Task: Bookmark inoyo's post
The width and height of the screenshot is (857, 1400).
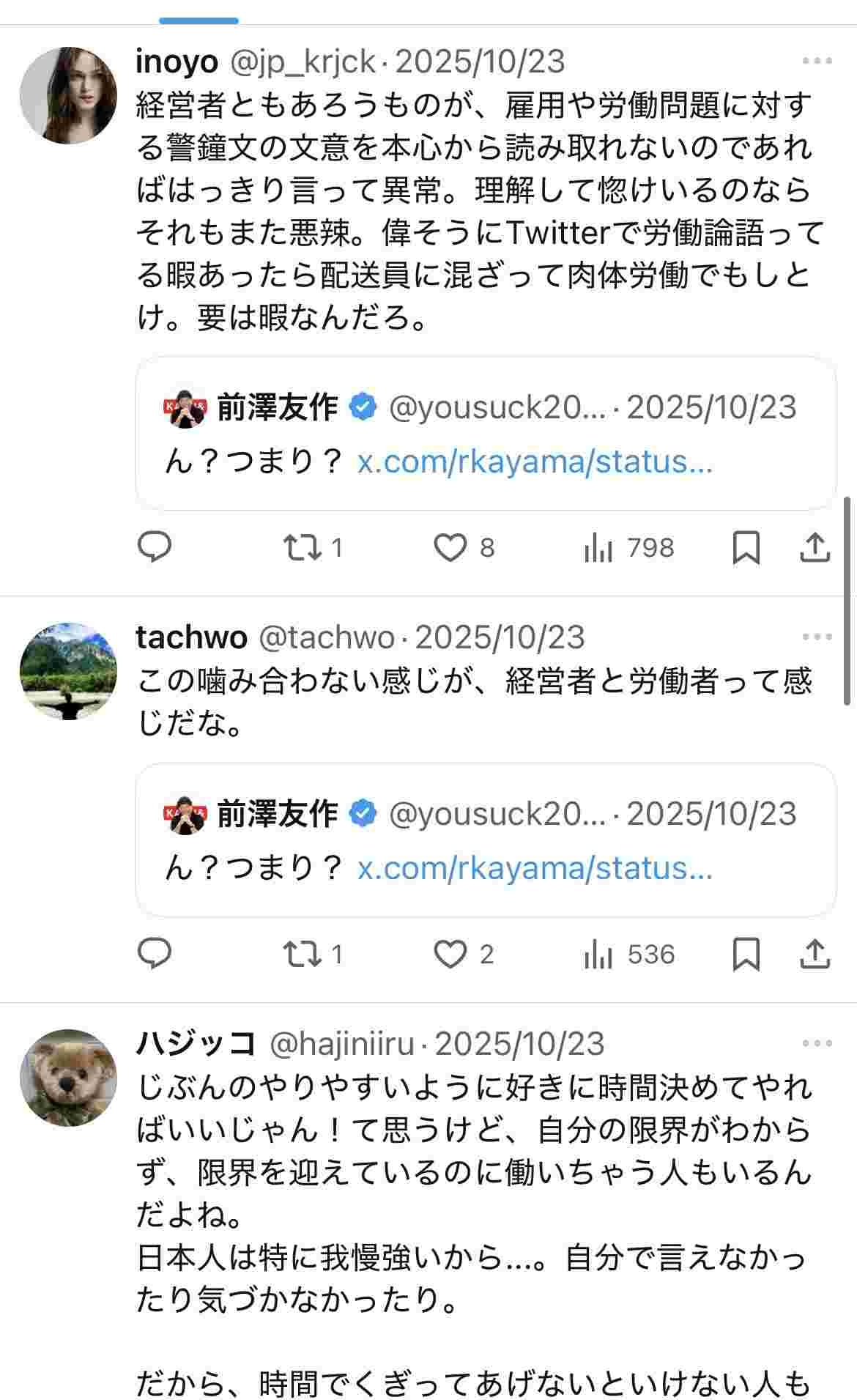Action: 746,547
